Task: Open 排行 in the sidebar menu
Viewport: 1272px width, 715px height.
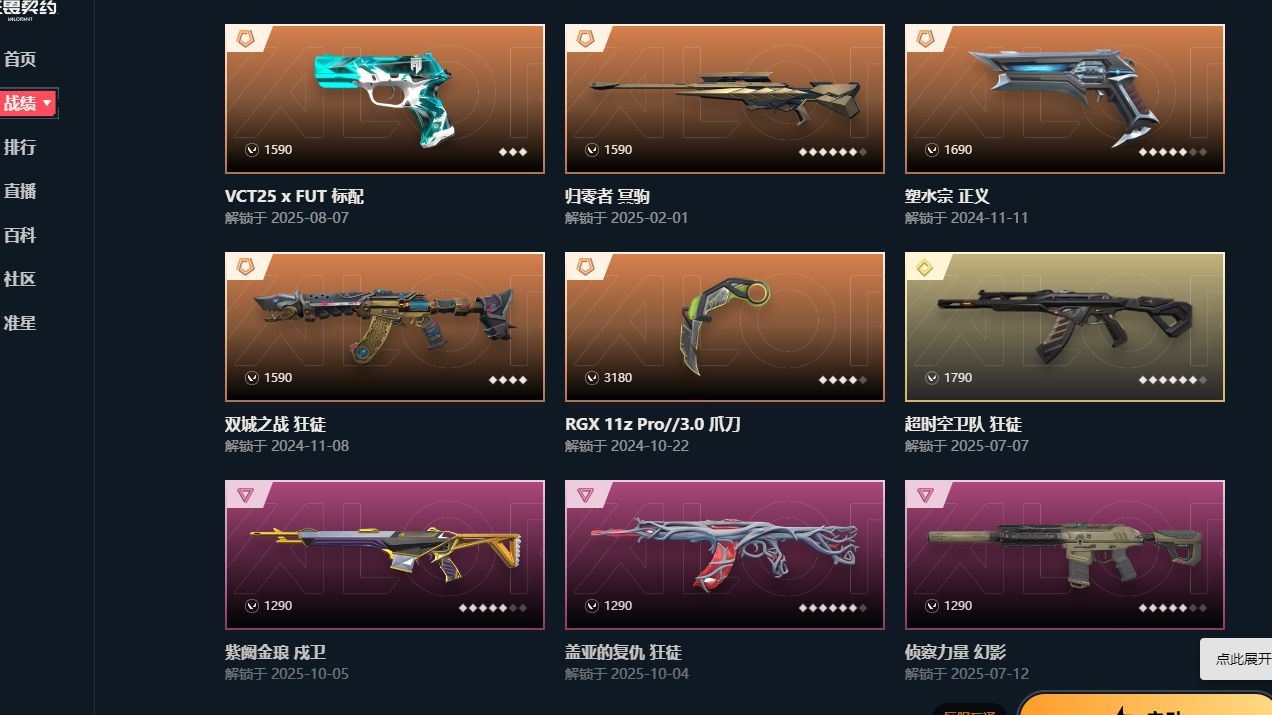Action: (20, 147)
